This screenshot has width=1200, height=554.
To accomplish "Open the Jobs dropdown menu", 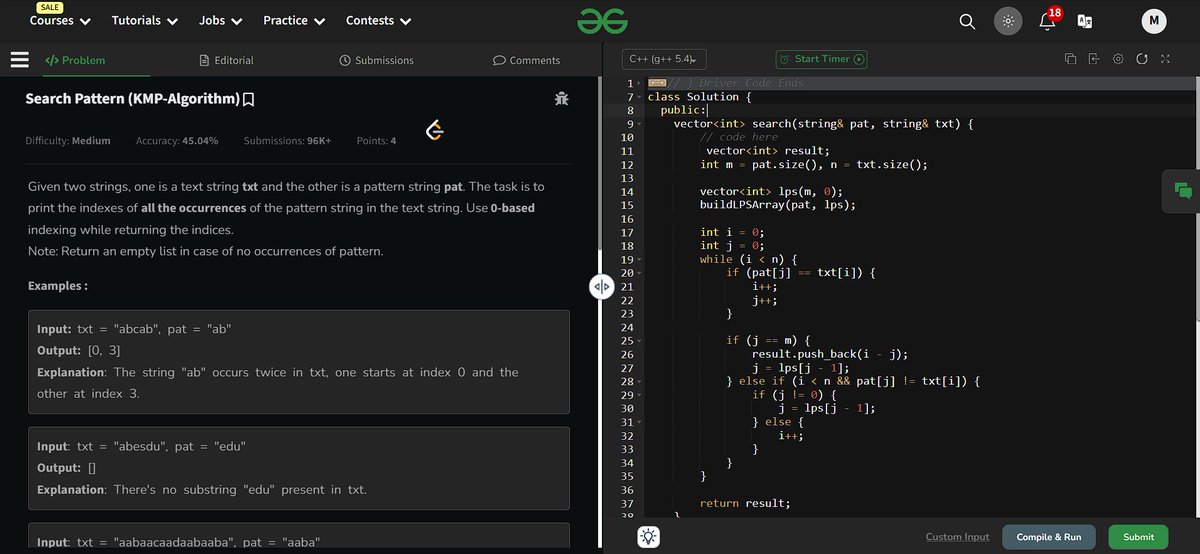I will [x=221, y=20].
